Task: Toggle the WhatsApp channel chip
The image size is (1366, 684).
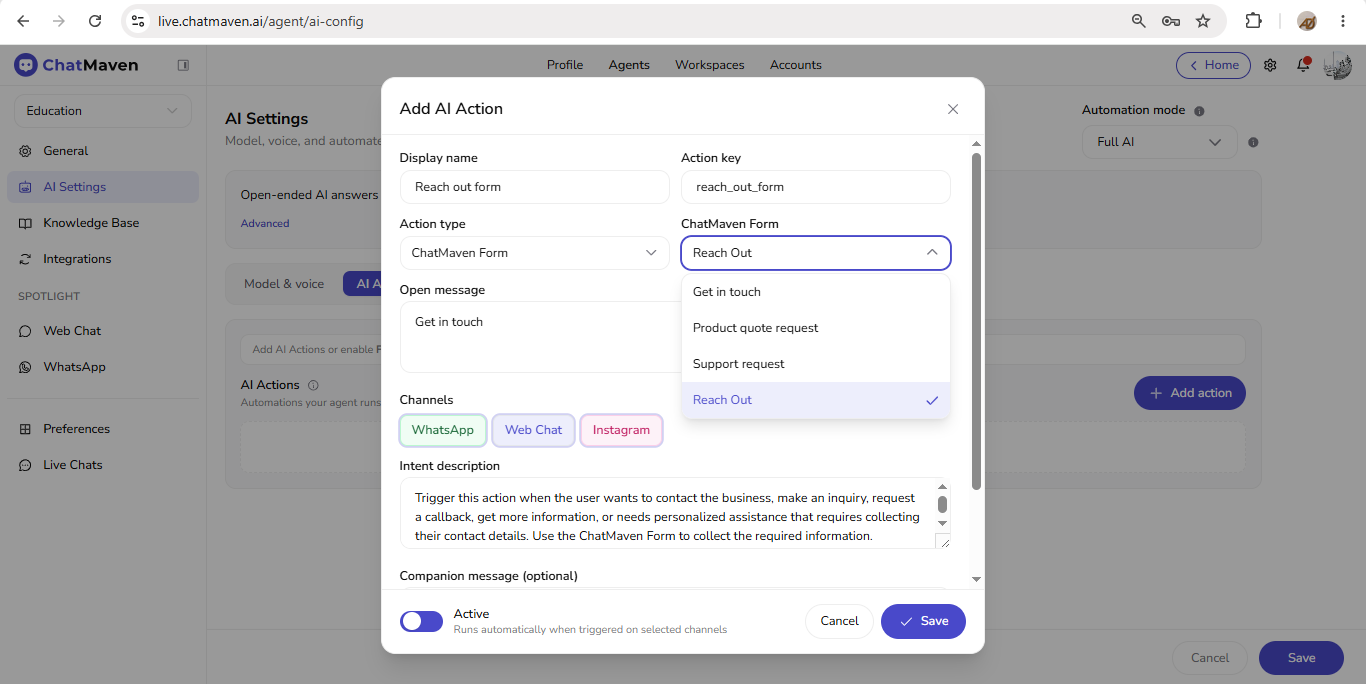Action: click(x=443, y=430)
